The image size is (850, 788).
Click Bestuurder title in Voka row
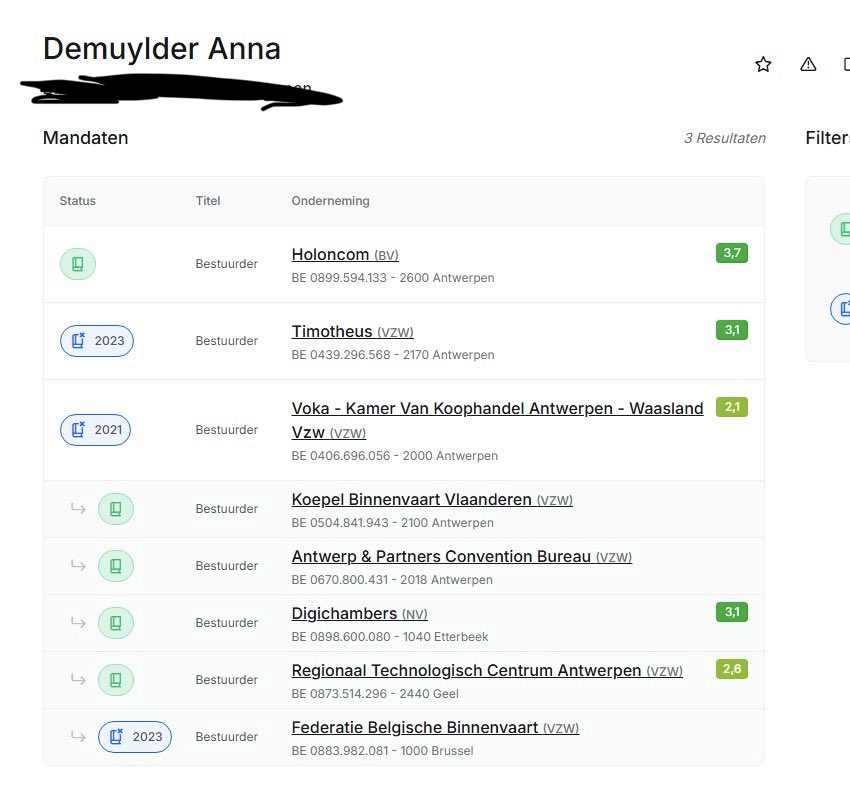pos(227,430)
